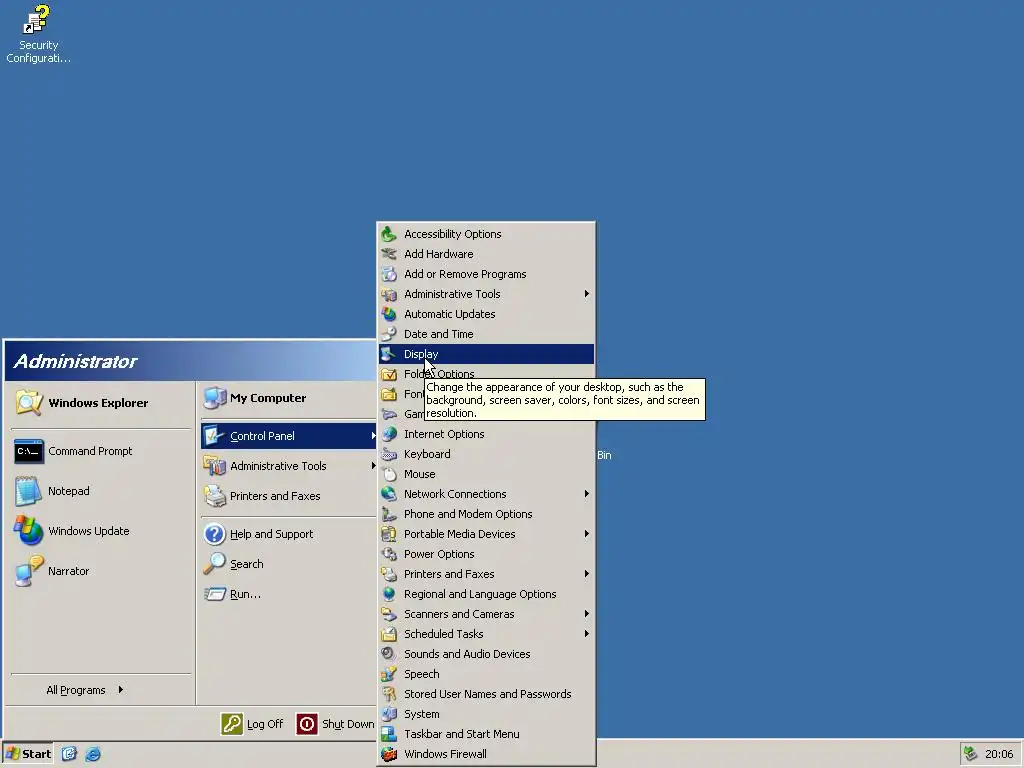Click the My Computer icon in Start menu
Screen dimensions: 1024x768
(x=215, y=398)
